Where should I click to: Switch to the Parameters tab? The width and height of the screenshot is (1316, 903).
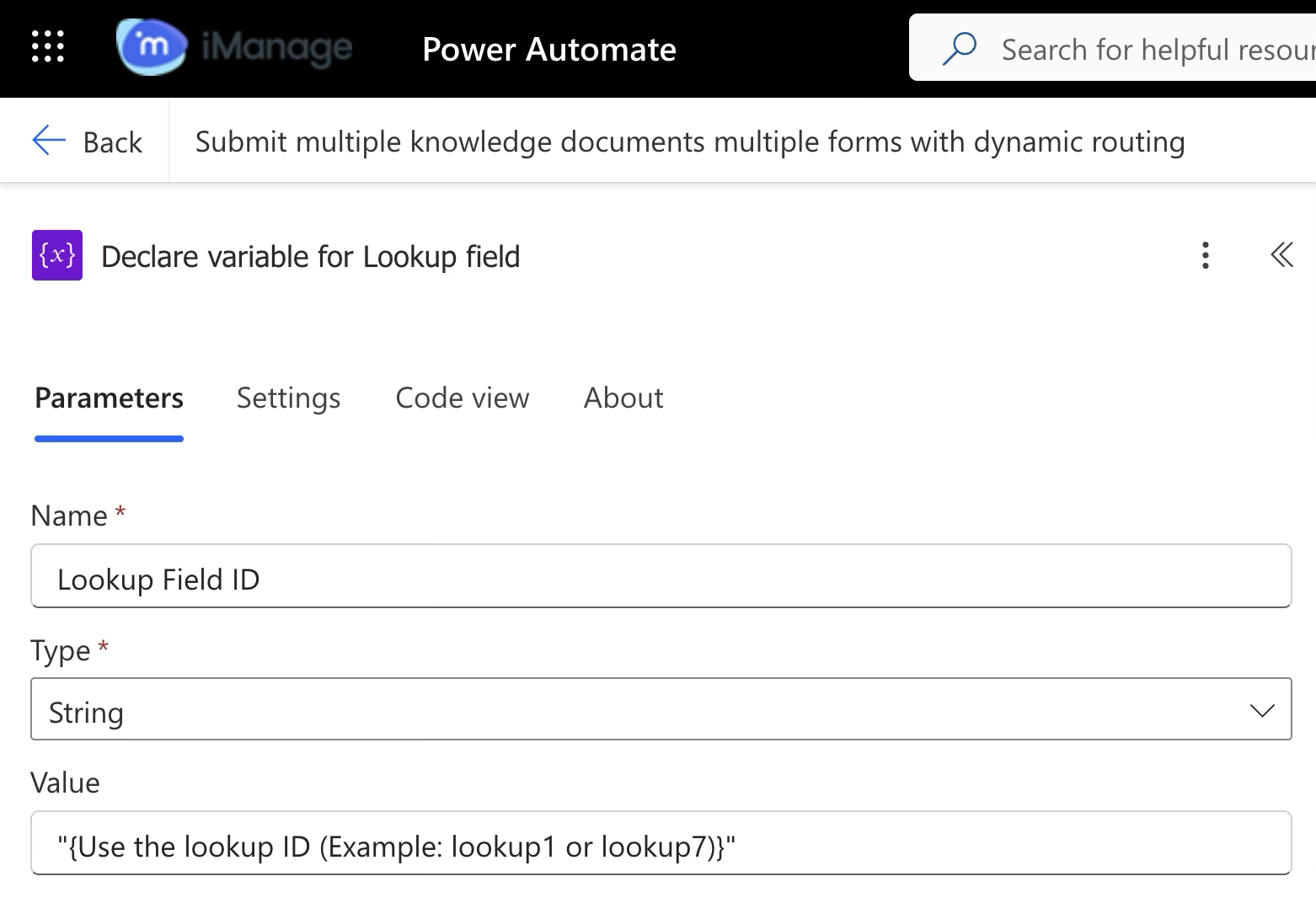click(109, 398)
